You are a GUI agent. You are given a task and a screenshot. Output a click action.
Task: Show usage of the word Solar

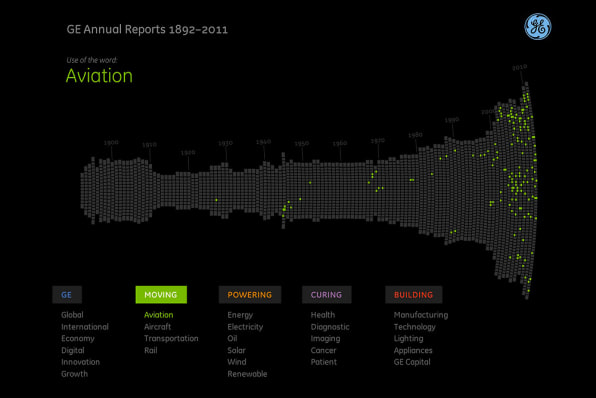[236, 350]
